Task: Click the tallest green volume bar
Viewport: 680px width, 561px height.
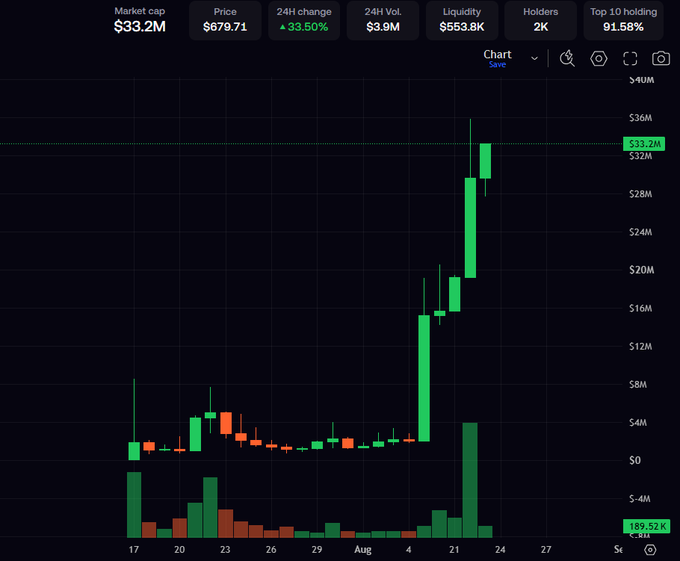Action: 470,480
